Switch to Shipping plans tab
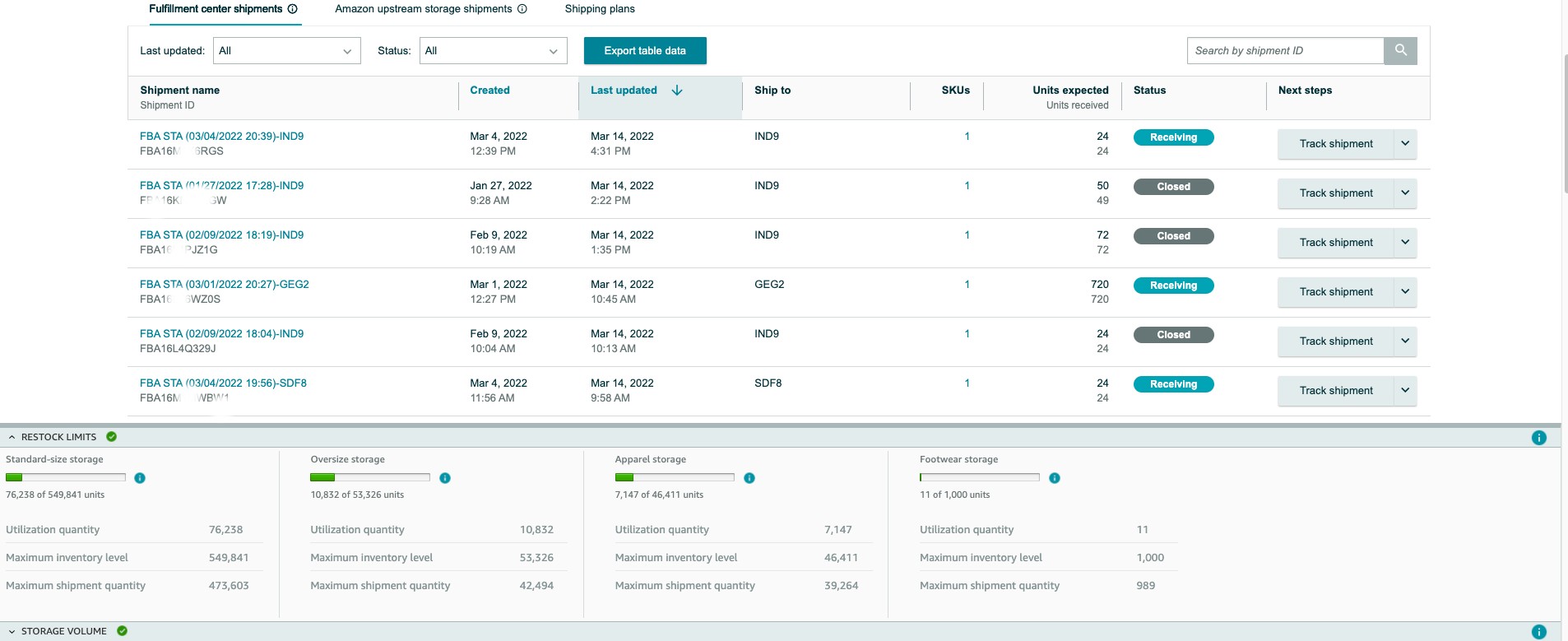Screen dimensions: 1568x641 pyautogui.click(x=600, y=9)
